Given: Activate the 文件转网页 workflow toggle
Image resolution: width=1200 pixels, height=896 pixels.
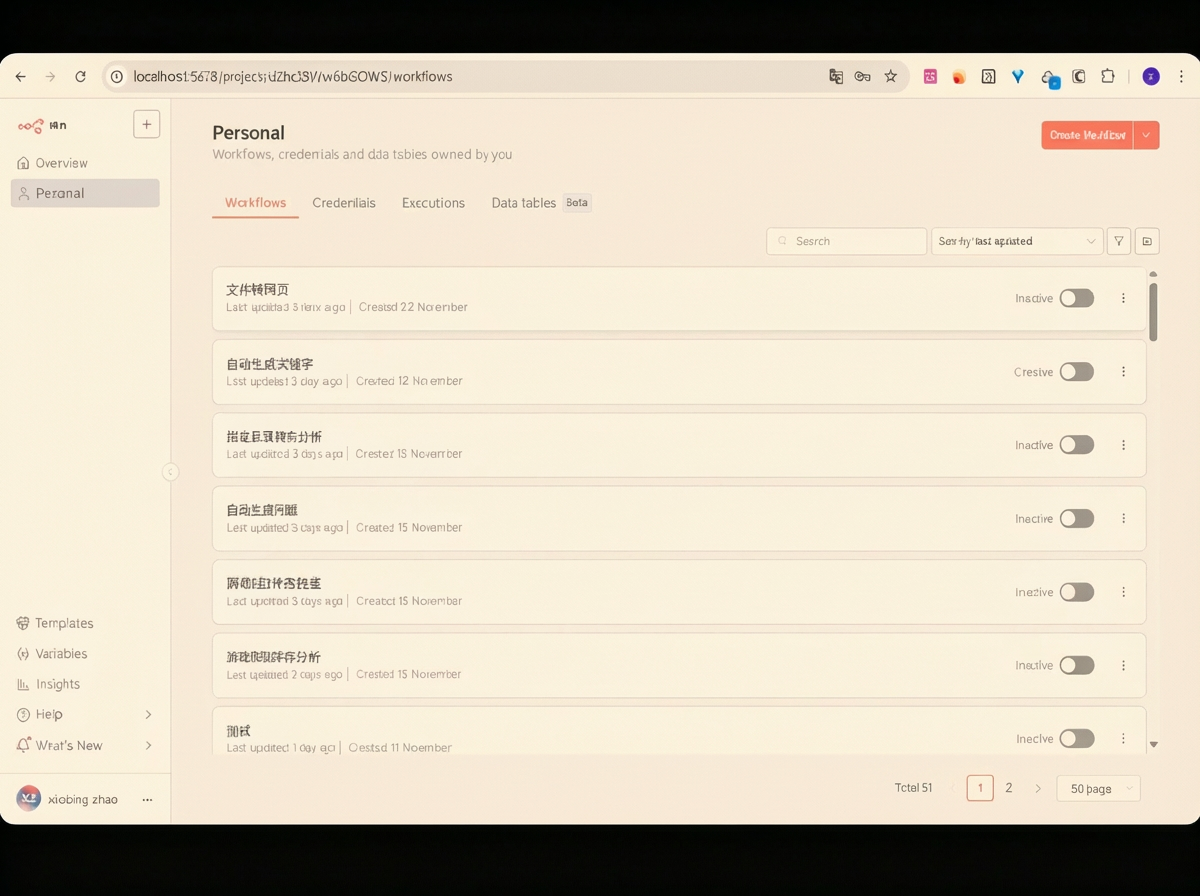Looking at the screenshot, I should click(1077, 297).
